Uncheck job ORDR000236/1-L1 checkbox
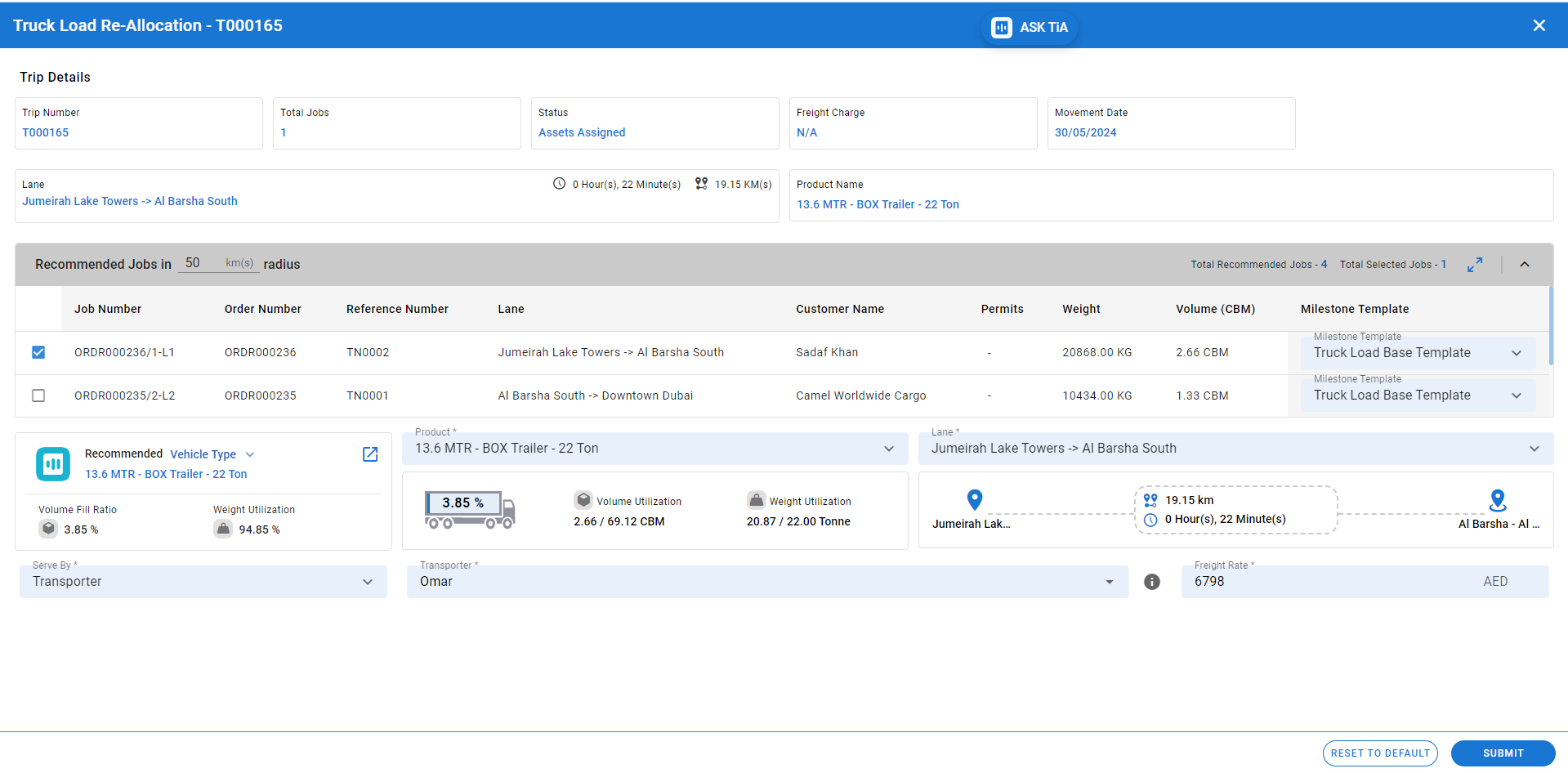The height and width of the screenshot is (773, 1568). 38,352
